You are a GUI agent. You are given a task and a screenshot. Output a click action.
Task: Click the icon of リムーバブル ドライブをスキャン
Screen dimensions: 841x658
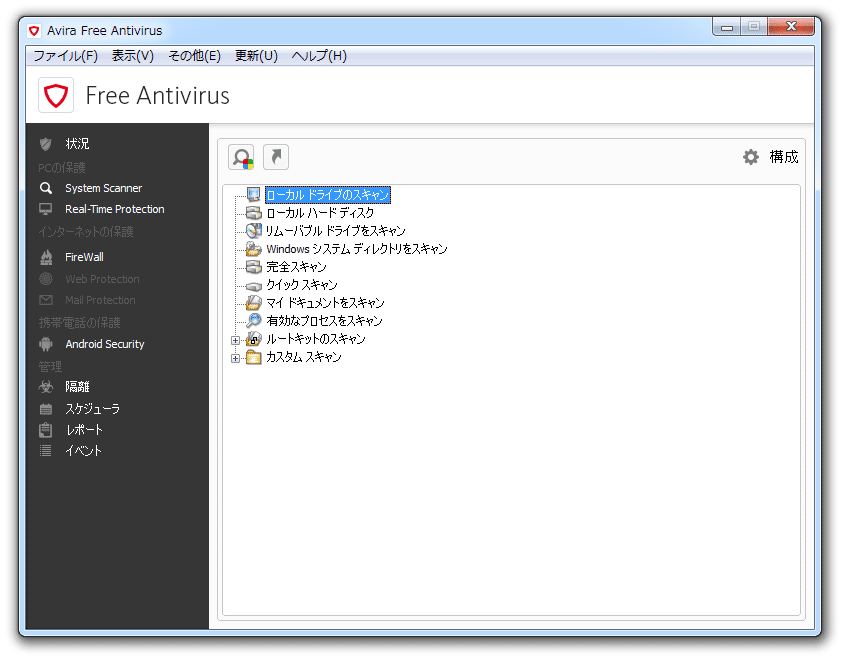[x=253, y=231]
